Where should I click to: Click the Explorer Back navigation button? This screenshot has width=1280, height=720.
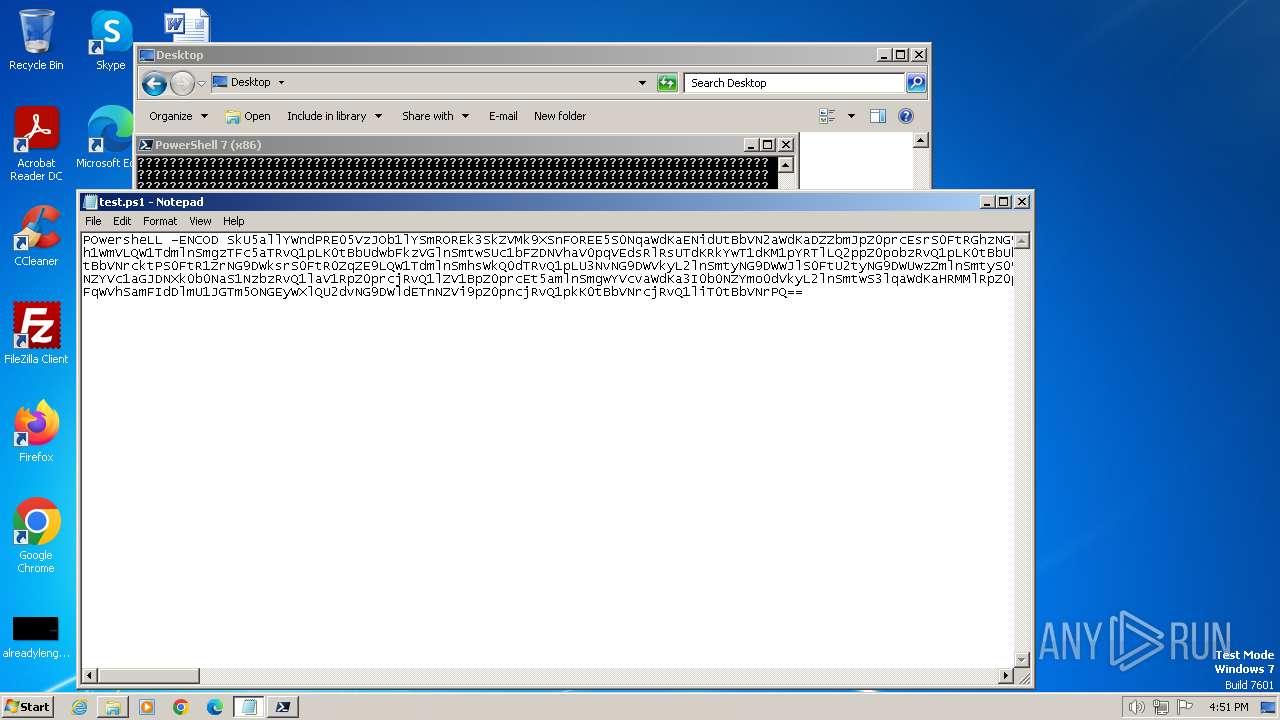coord(154,83)
